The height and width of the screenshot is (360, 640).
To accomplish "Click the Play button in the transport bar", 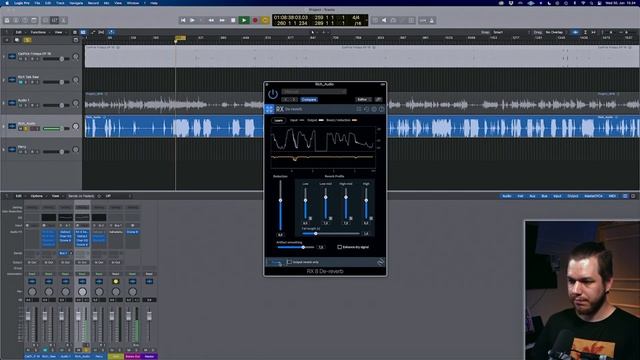I will [x=244, y=20].
